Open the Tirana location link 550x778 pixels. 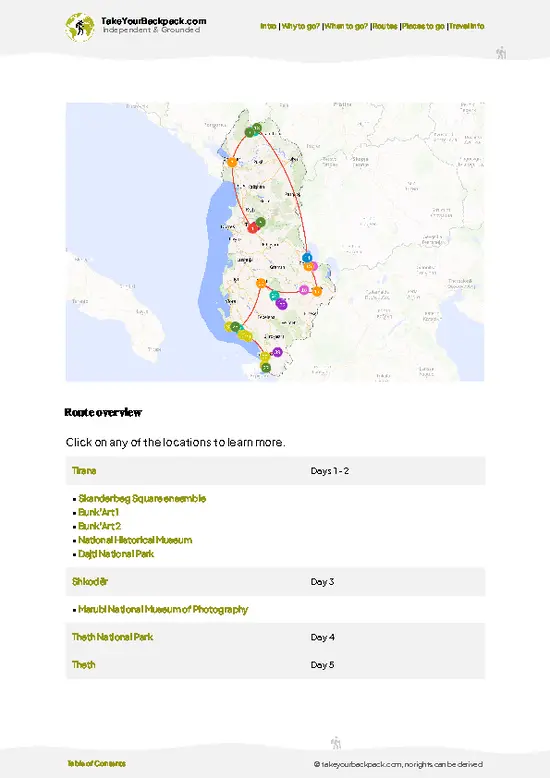[84, 471]
